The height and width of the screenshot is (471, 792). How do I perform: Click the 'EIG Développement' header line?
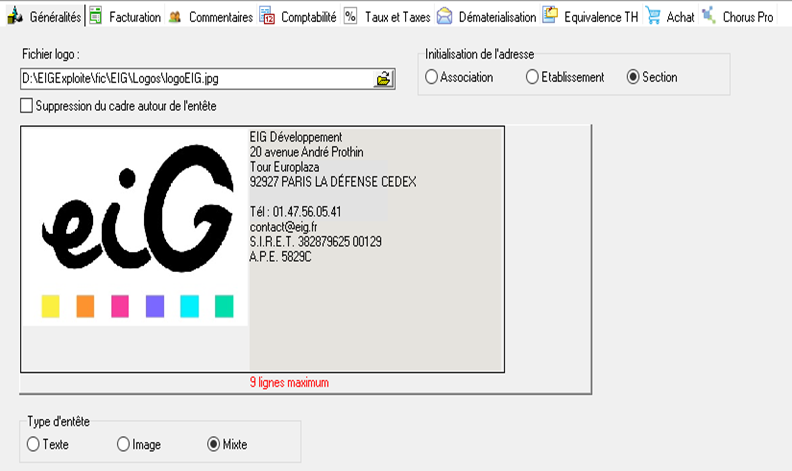(x=295, y=137)
